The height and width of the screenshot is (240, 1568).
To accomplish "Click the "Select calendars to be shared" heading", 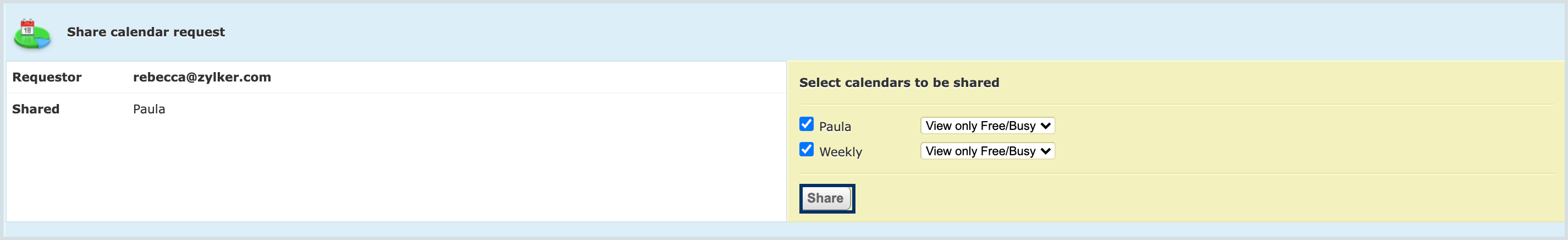I will 898,83.
